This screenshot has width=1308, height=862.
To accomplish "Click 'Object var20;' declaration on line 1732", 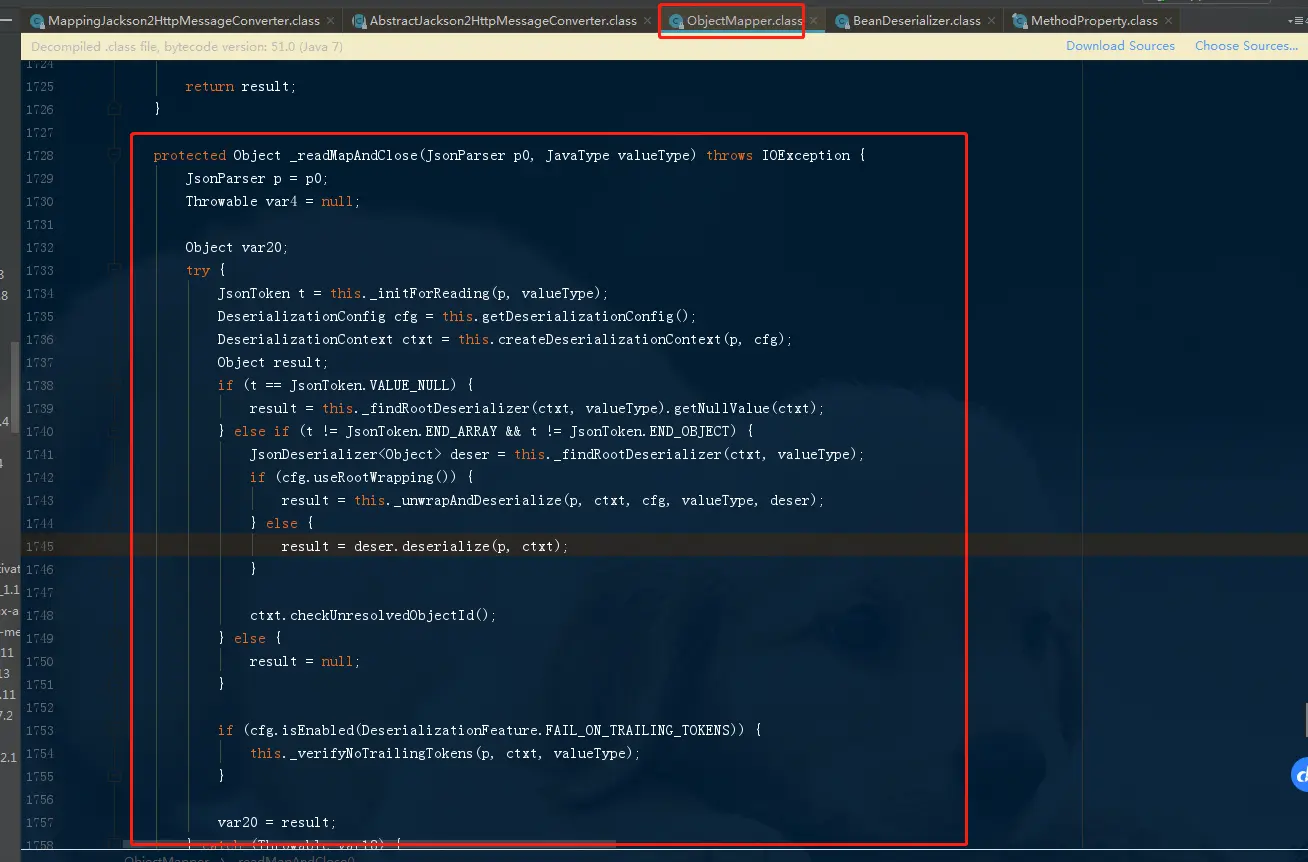I will click(x=237, y=247).
